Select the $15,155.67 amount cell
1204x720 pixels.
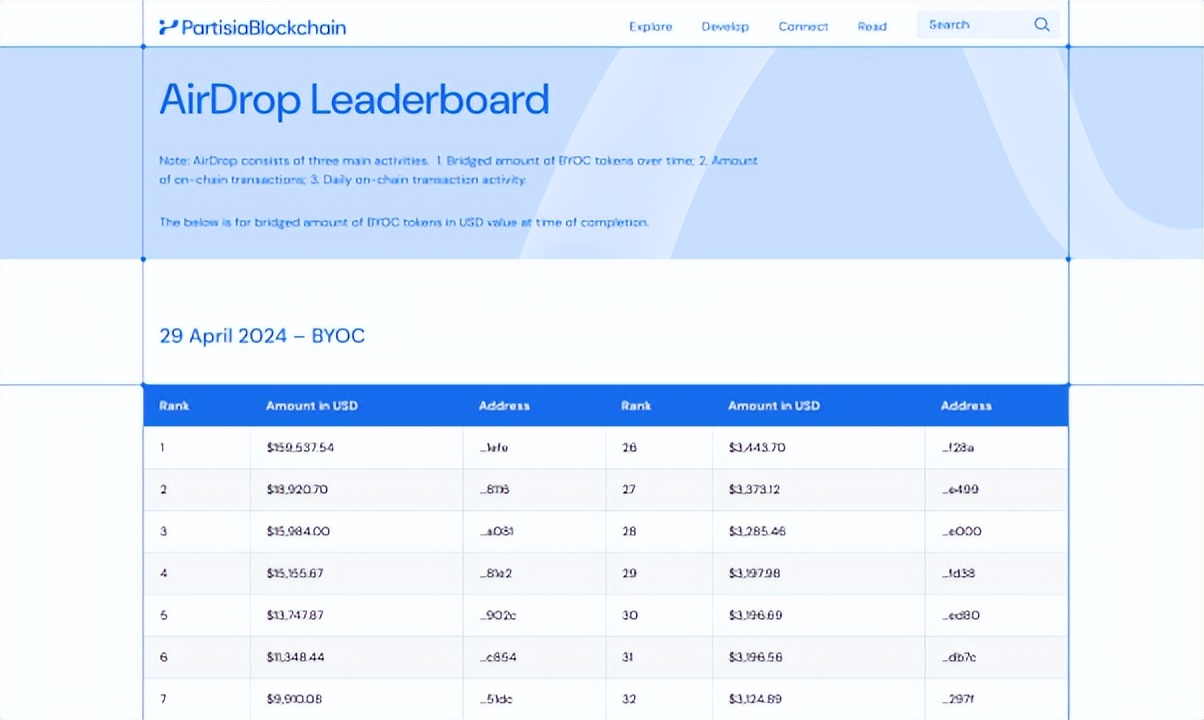click(357, 574)
